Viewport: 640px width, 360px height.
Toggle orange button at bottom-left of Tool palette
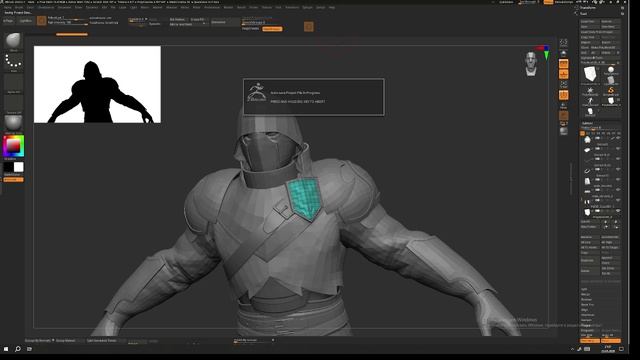pos(590,341)
